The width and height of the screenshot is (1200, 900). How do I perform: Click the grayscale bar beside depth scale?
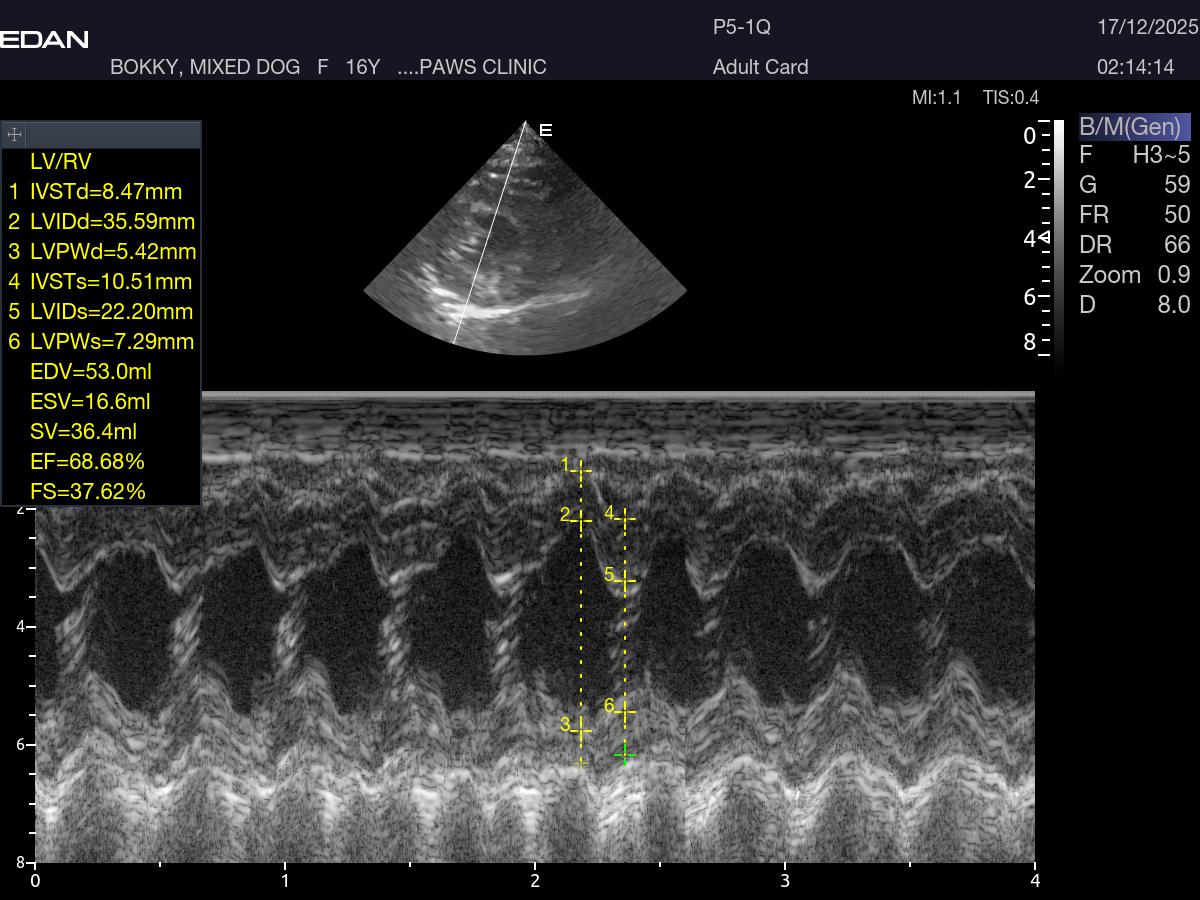click(x=1058, y=240)
